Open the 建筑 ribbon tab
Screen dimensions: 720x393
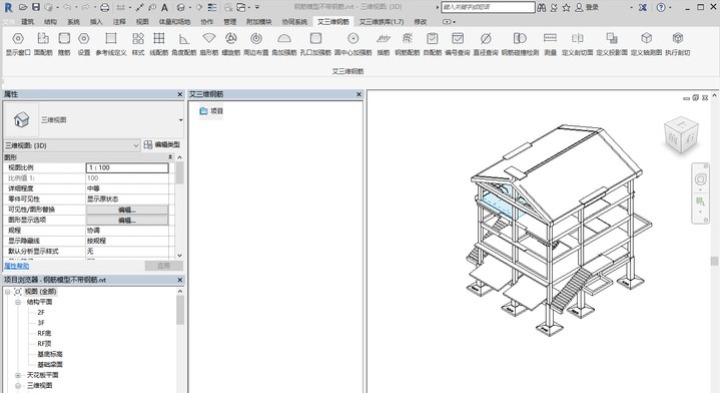click(28, 22)
